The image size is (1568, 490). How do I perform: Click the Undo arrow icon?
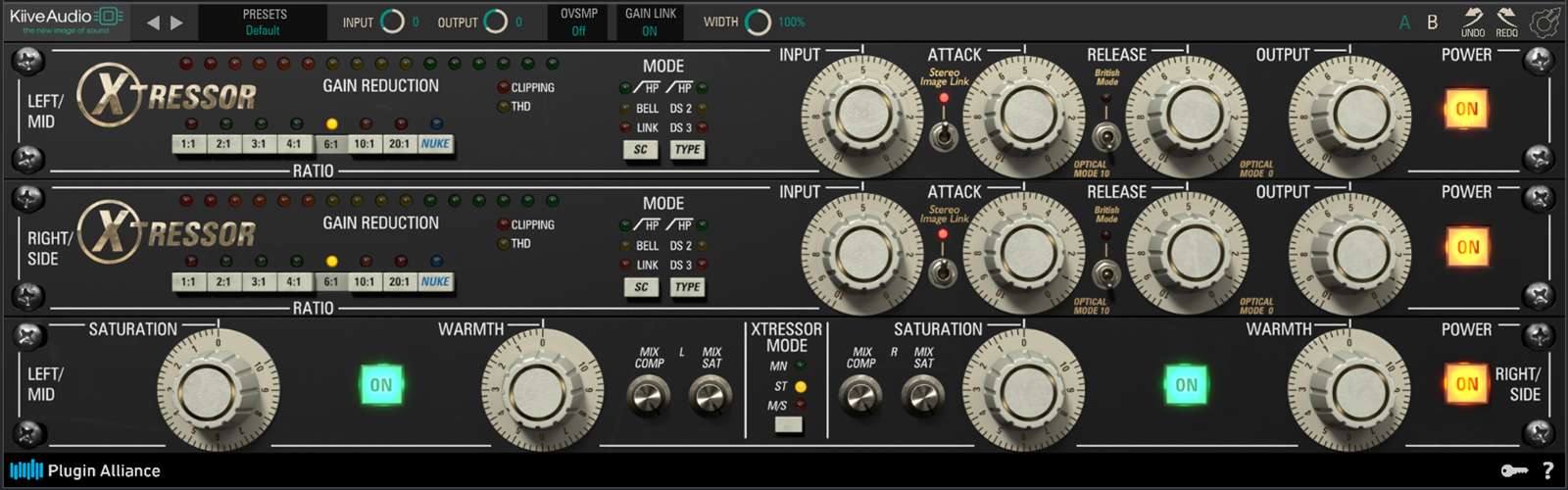point(1473,18)
